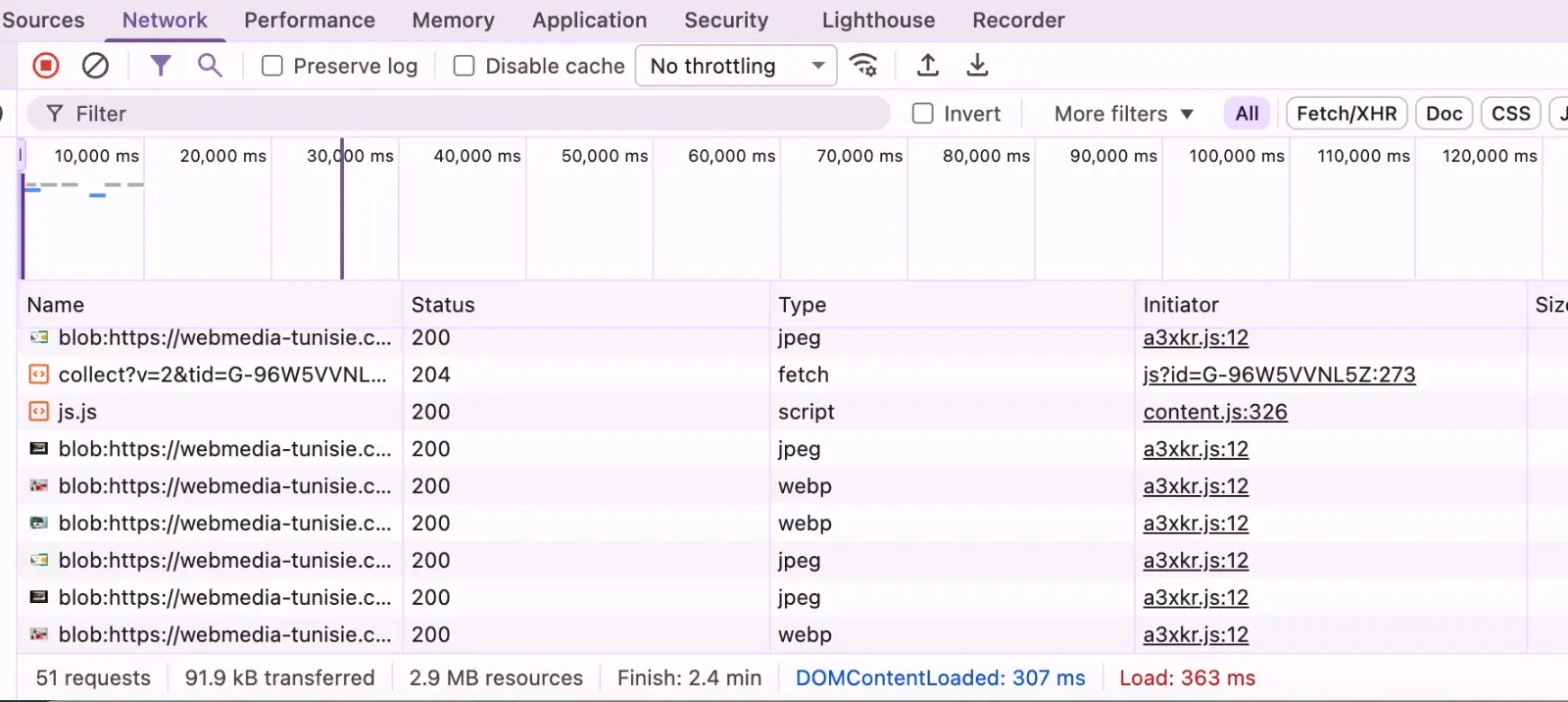Enable Preserve log checkbox
This screenshot has height=702, width=1568.
click(272, 66)
